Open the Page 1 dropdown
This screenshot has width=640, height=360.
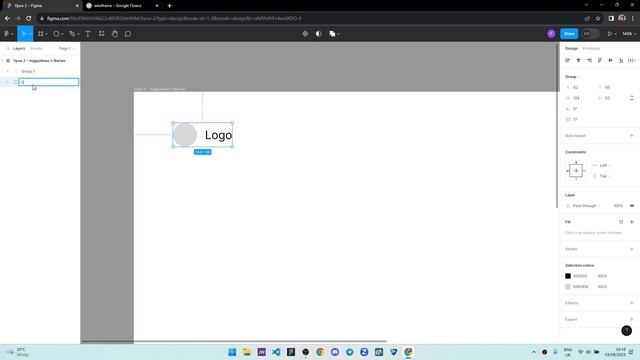coord(66,48)
